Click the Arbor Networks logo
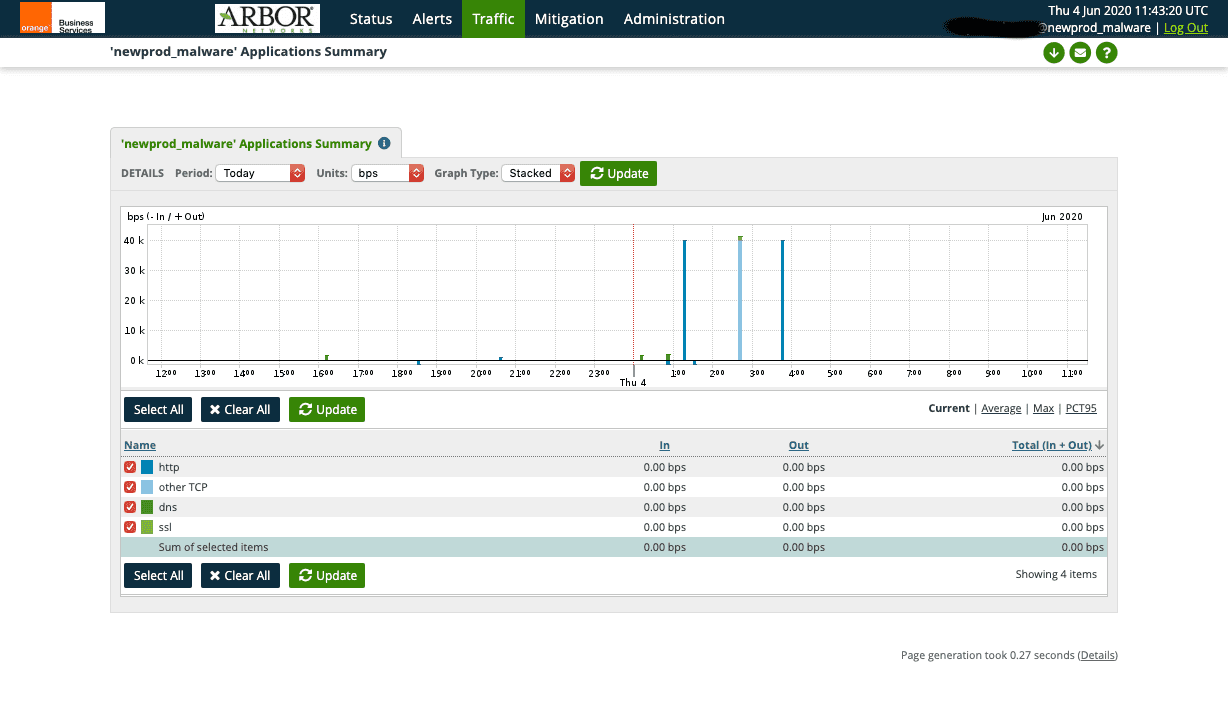The width and height of the screenshot is (1228, 708). (267, 18)
